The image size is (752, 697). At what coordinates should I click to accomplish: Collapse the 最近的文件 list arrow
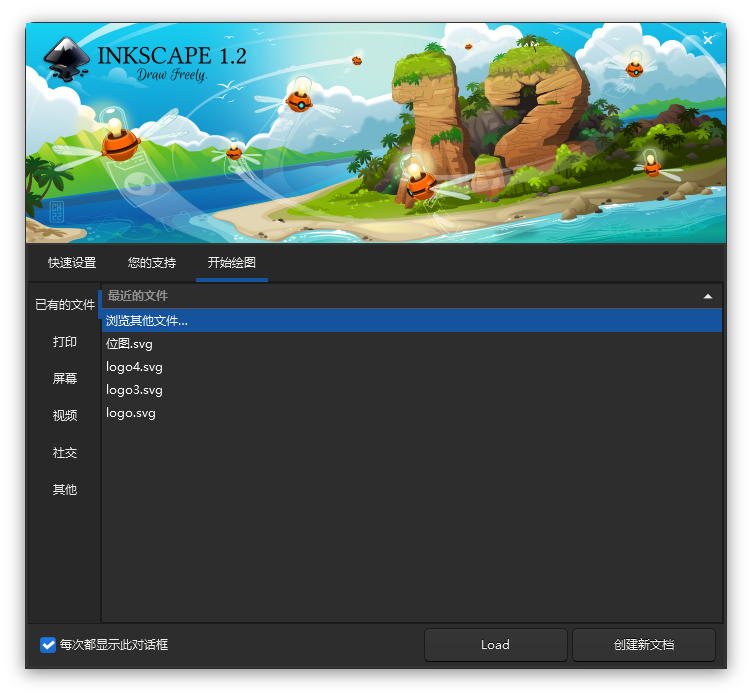(707, 296)
